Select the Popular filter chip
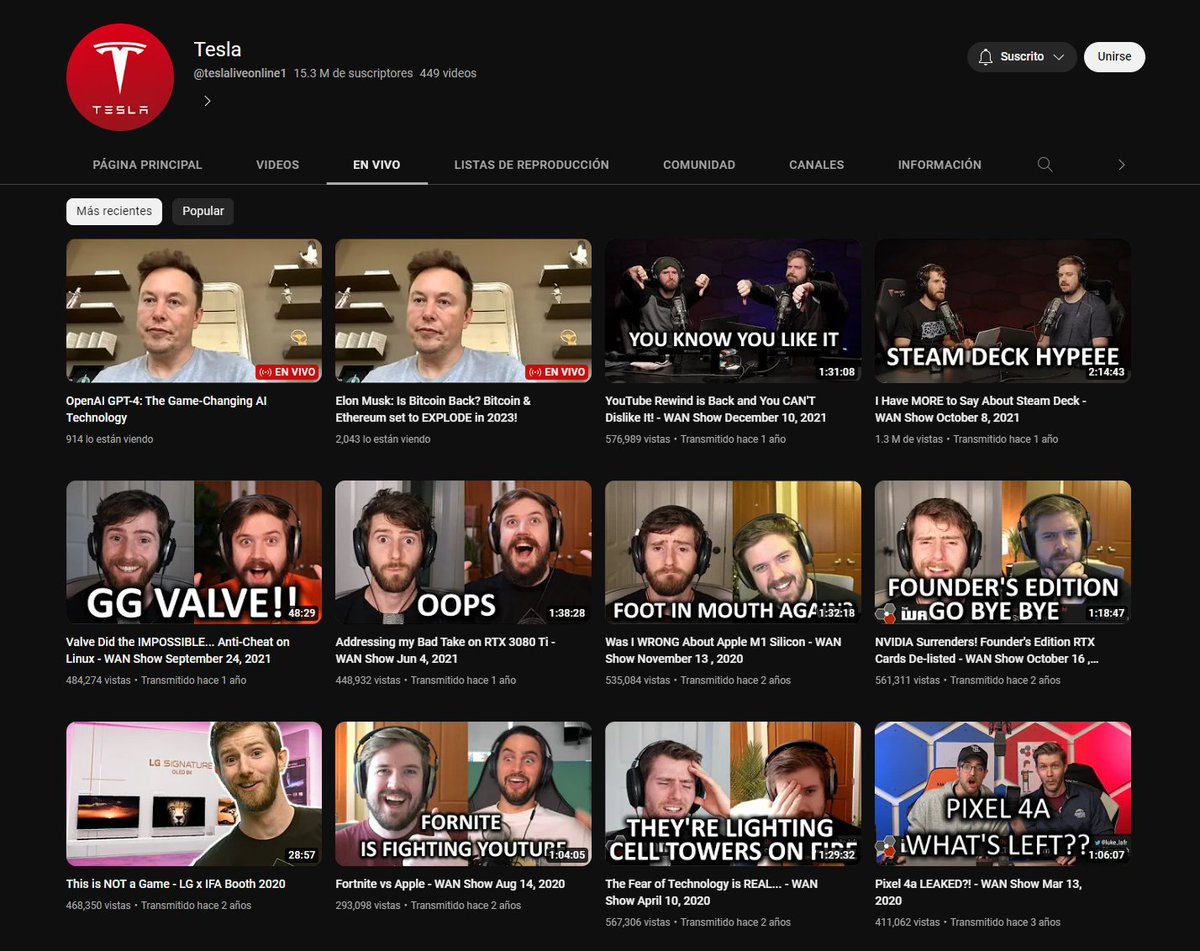Viewport: 1200px width, 951px height. [203, 211]
